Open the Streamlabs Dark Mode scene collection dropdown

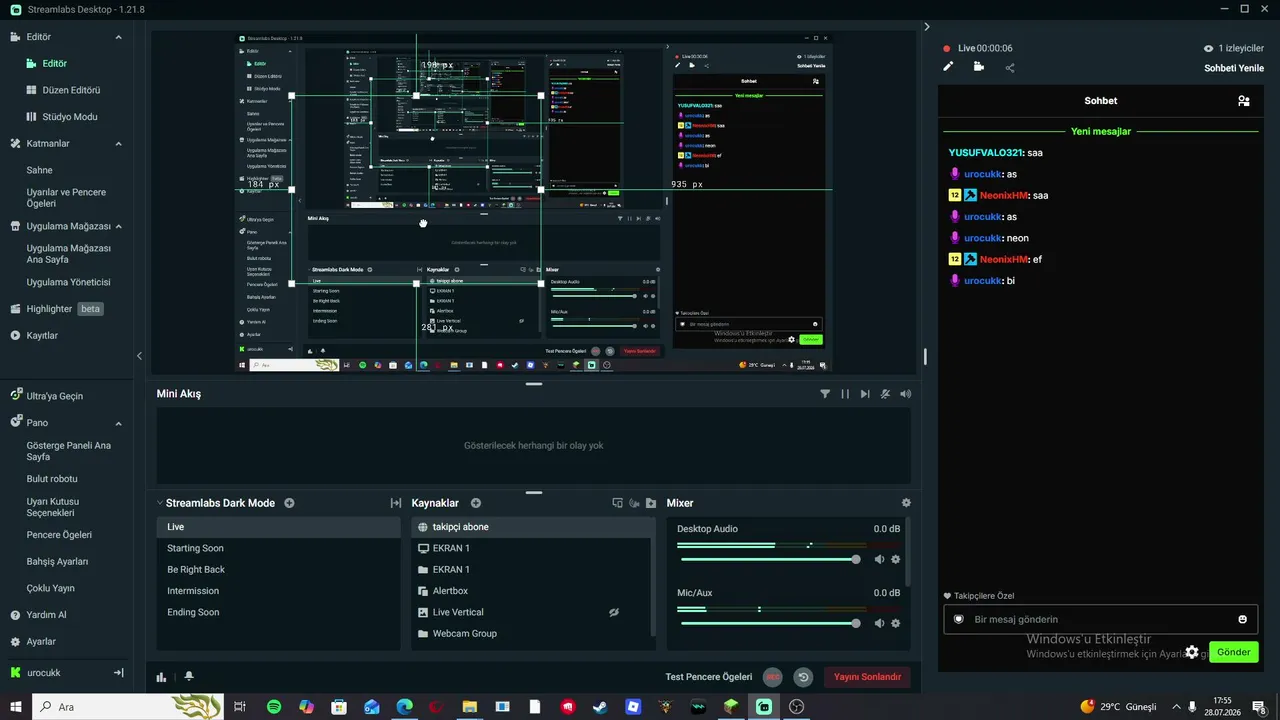[215, 503]
